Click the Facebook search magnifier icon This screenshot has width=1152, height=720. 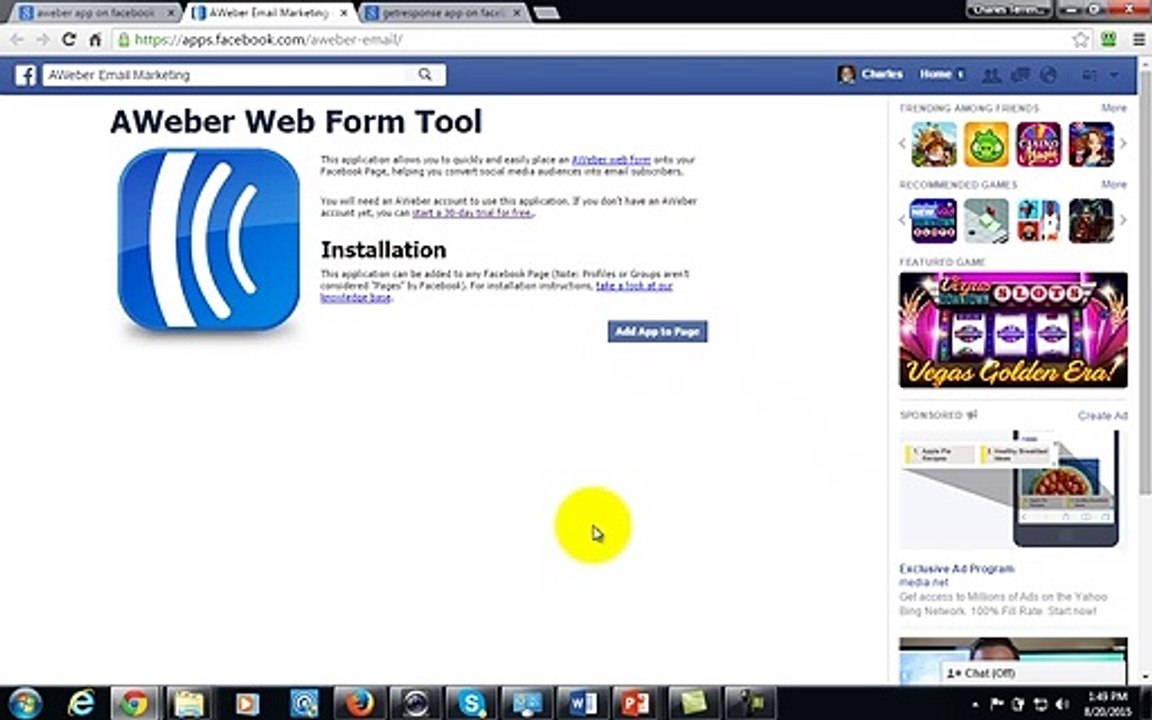coord(425,74)
